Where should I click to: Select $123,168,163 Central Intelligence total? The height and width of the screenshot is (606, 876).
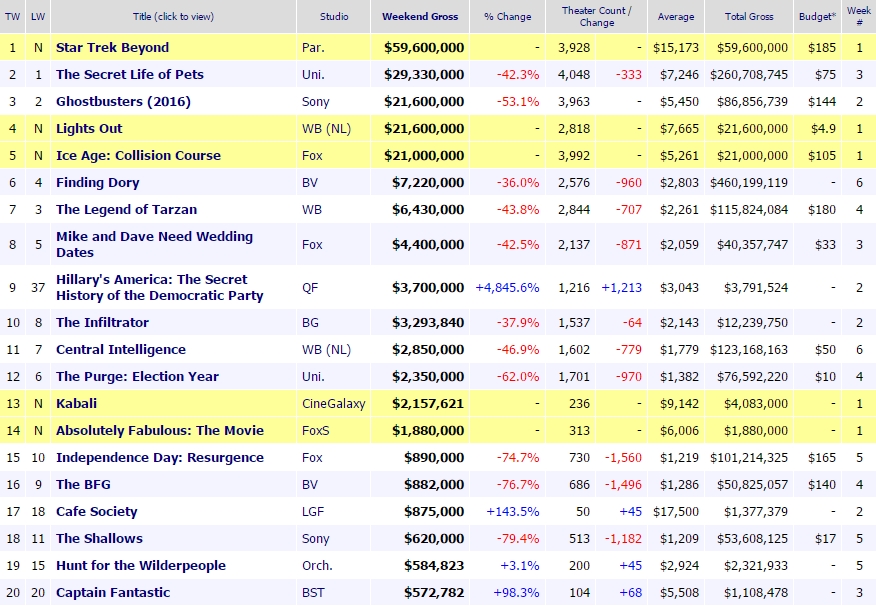pyautogui.click(x=749, y=350)
